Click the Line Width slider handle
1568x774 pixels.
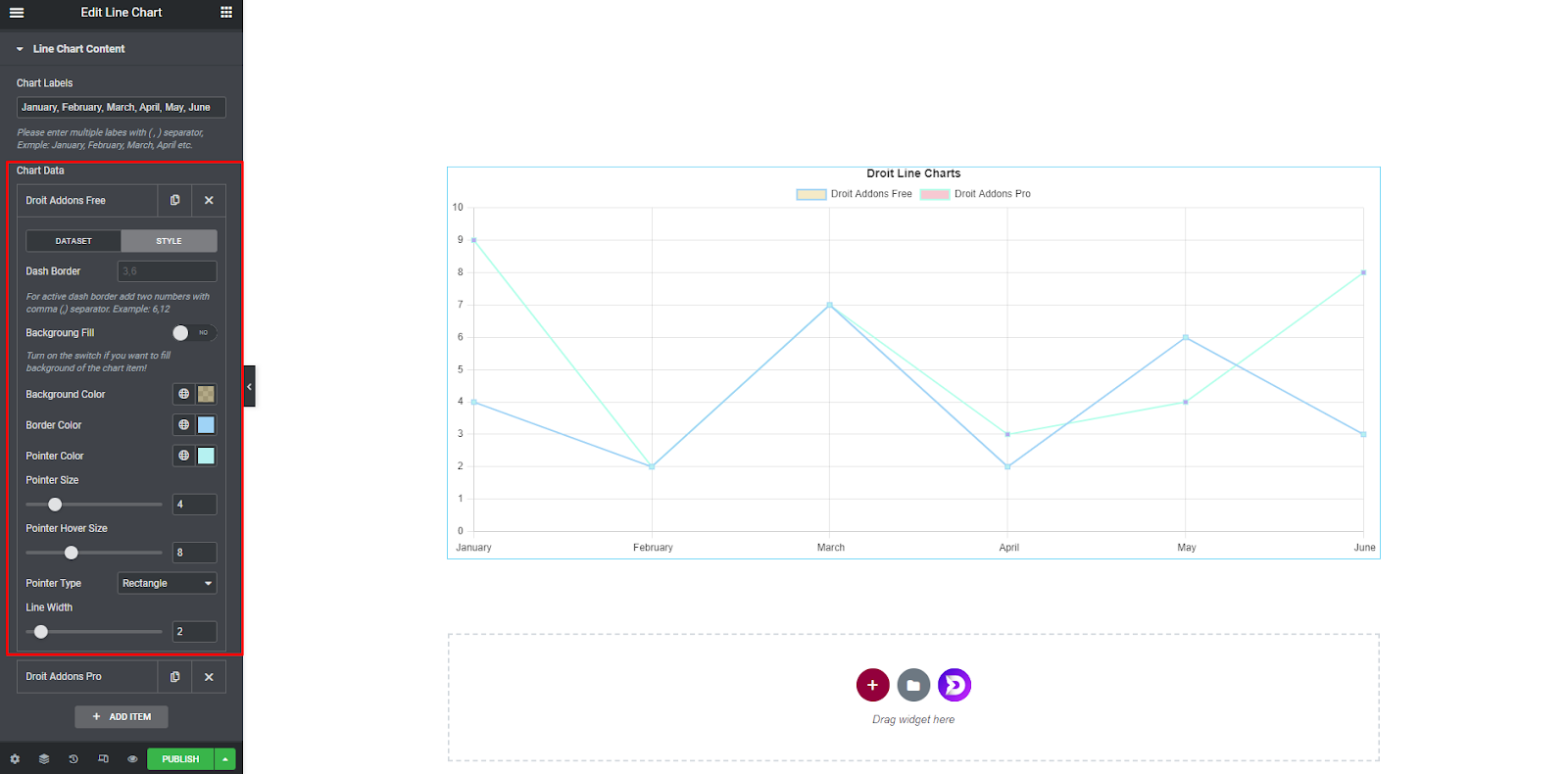(41, 632)
